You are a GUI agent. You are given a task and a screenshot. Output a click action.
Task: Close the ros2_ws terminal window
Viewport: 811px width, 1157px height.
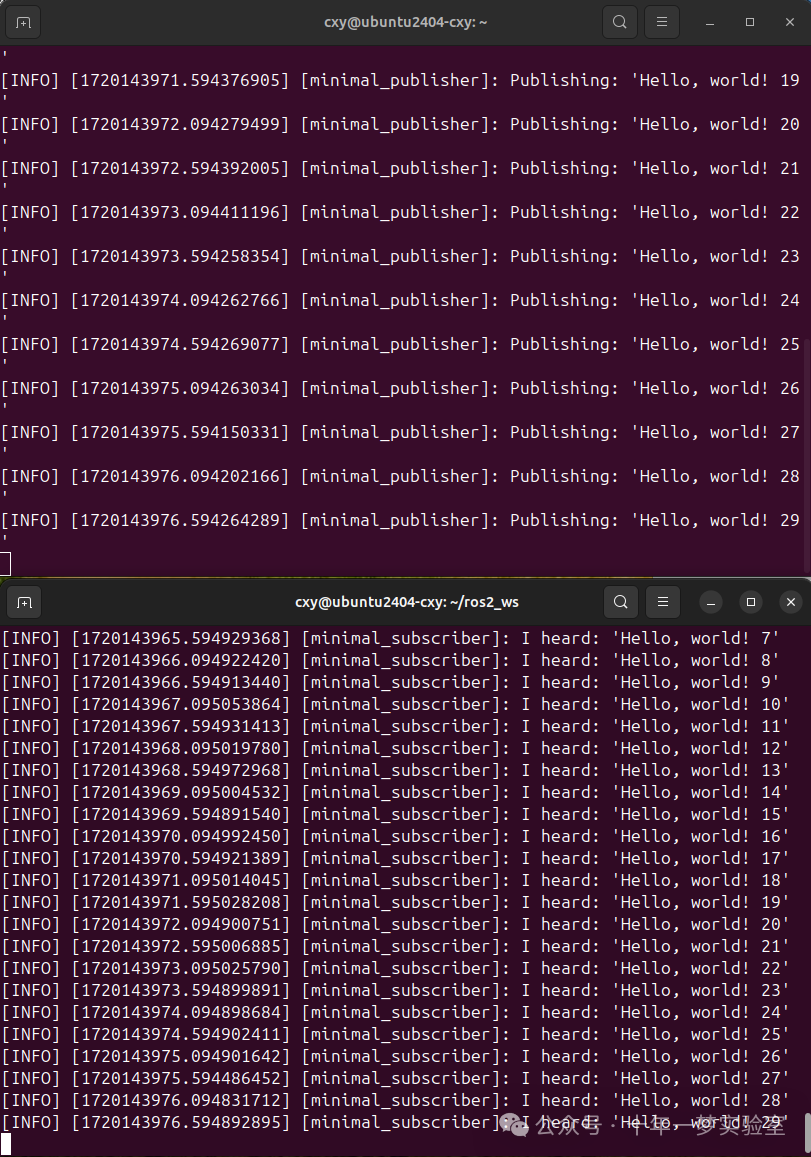point(790,603)
